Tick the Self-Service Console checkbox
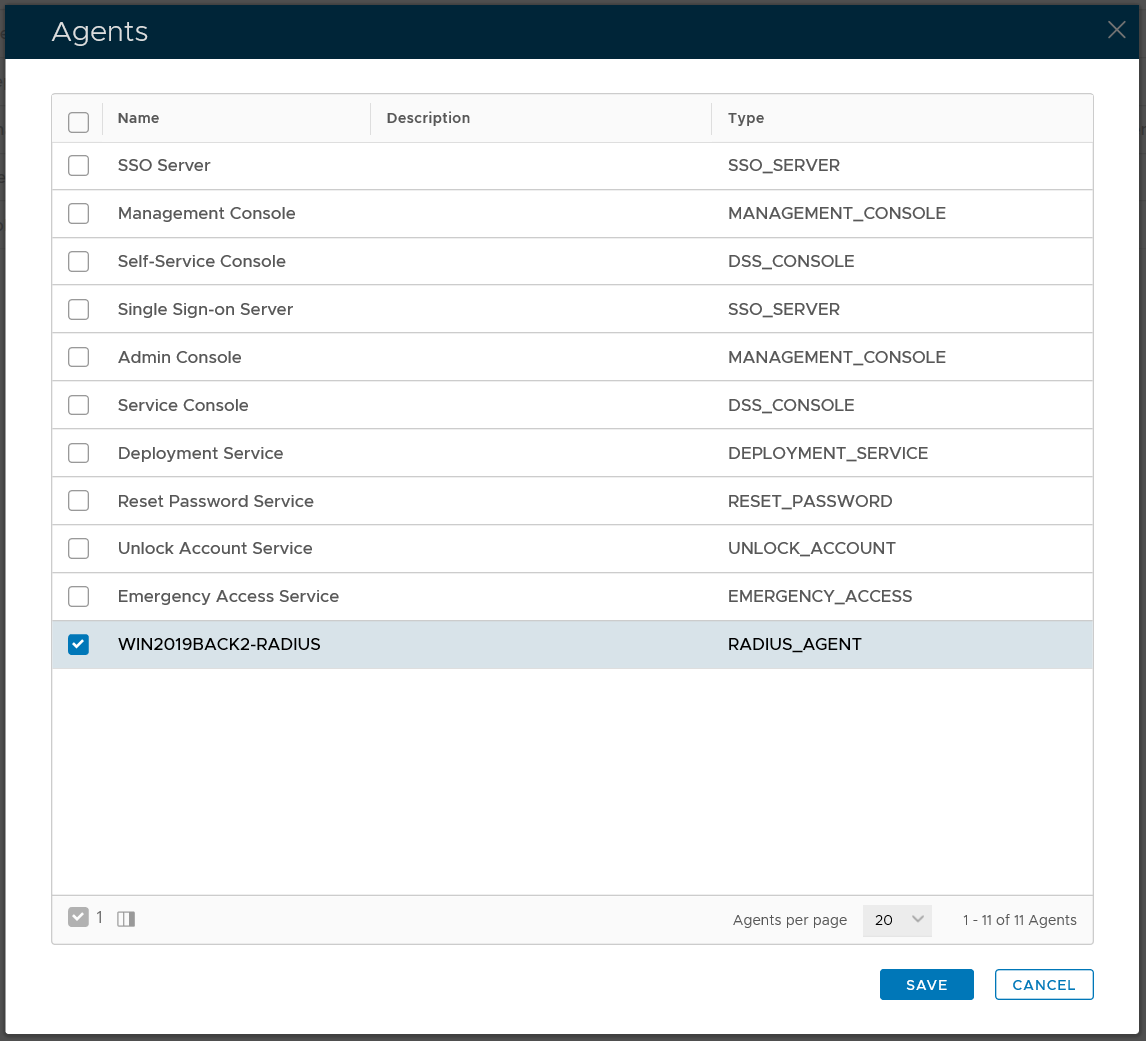 [78, 262]
